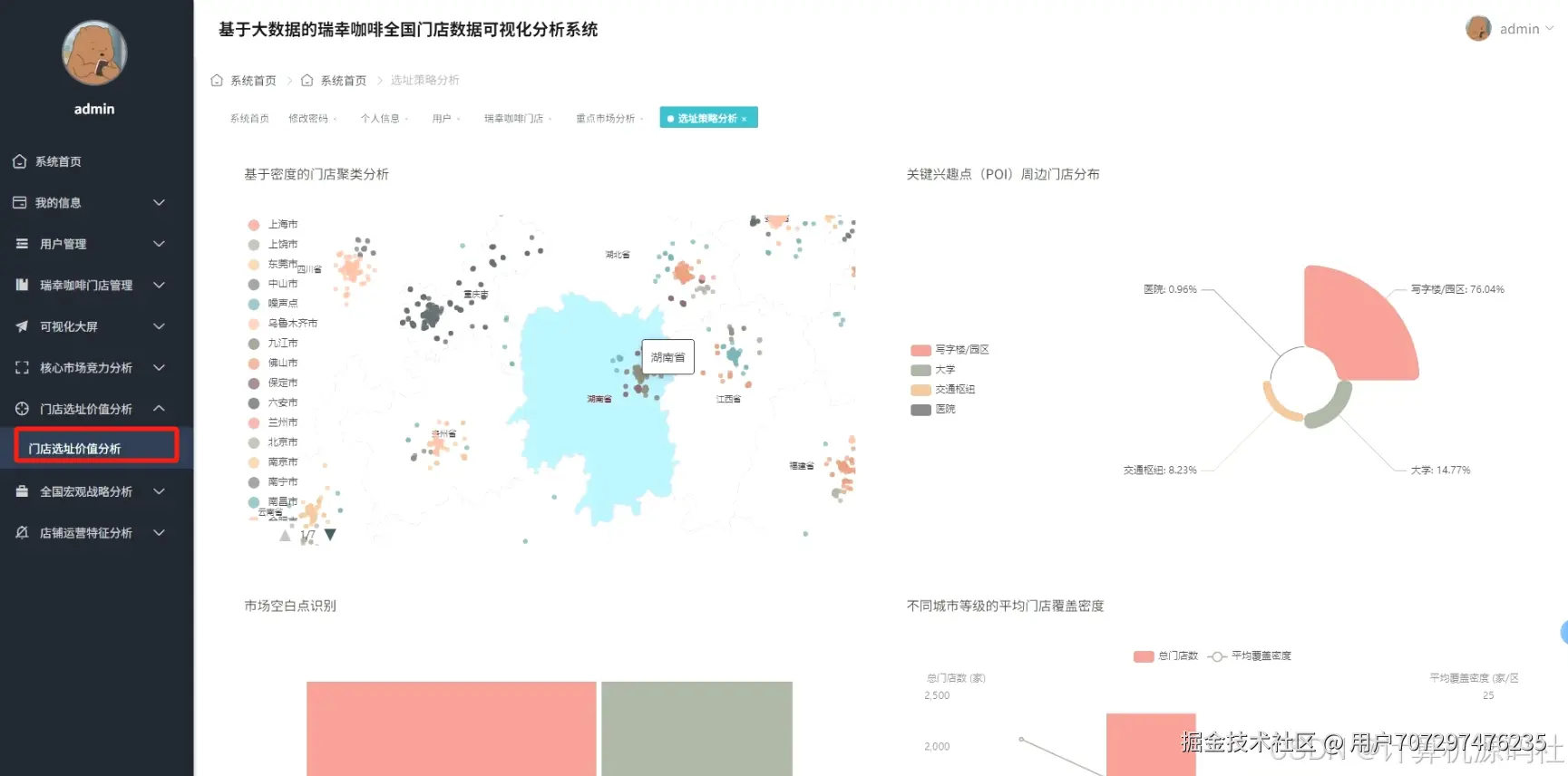Toggle 南京市 series in map legend
This screenshot has width=1568, height=776.
pyautogui.click(x=273, y=462)
